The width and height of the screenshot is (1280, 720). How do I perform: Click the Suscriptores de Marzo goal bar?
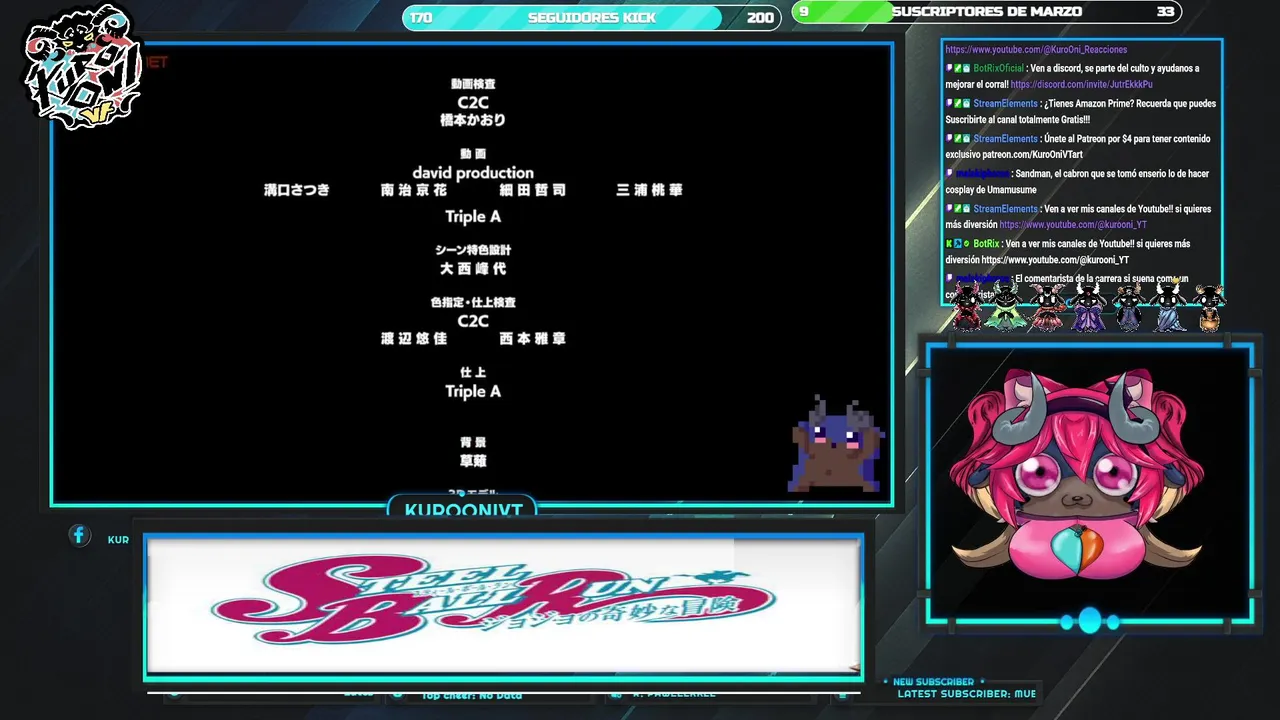coord(986,12)
